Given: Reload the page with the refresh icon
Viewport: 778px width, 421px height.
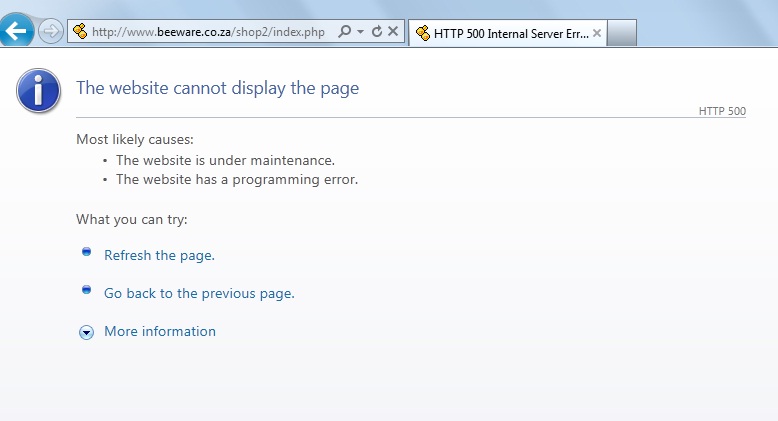Looking at the screenshot, I should (377, 32).
